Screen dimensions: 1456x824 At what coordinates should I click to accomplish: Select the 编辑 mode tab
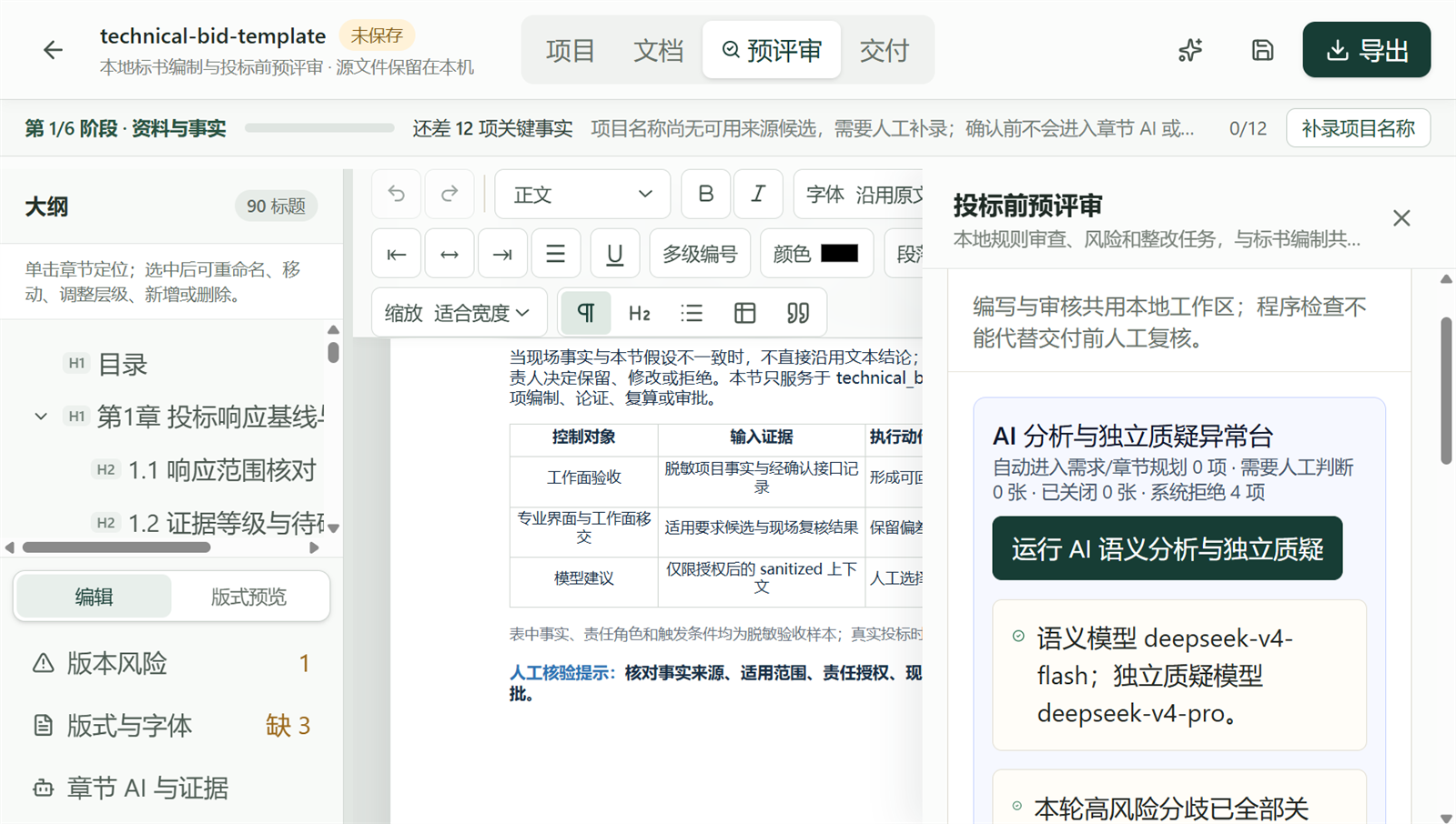point(94,597)
